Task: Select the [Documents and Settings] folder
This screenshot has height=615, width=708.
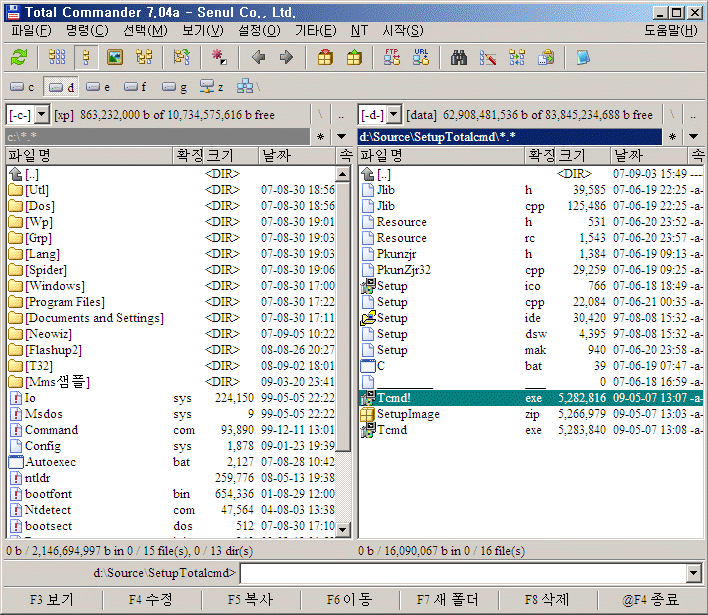Action: tap(94, 318)
